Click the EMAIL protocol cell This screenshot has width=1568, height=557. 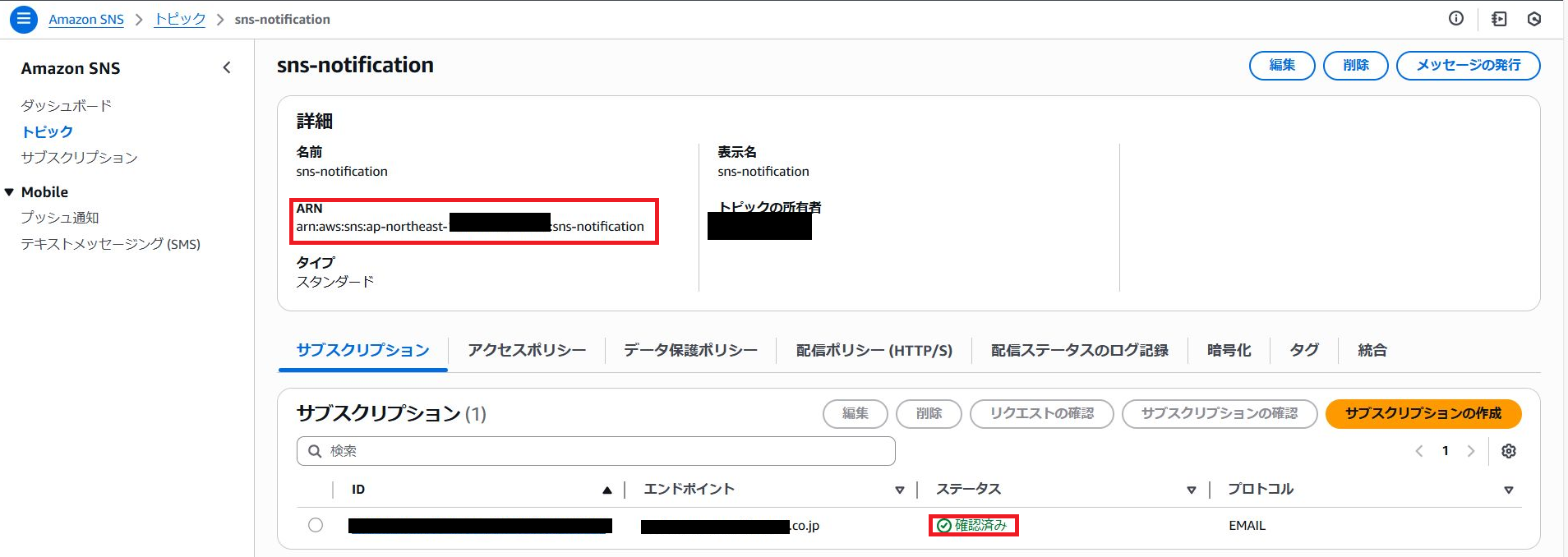tap(1247, 526)
